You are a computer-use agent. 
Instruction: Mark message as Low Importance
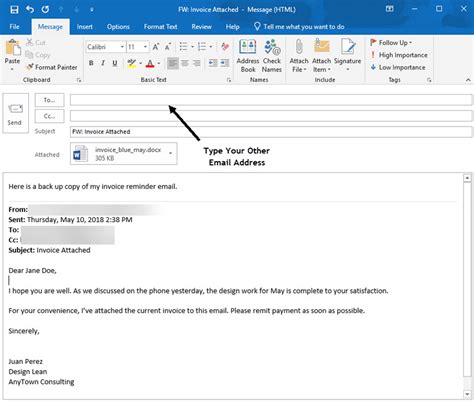click(x=398, y=67)
